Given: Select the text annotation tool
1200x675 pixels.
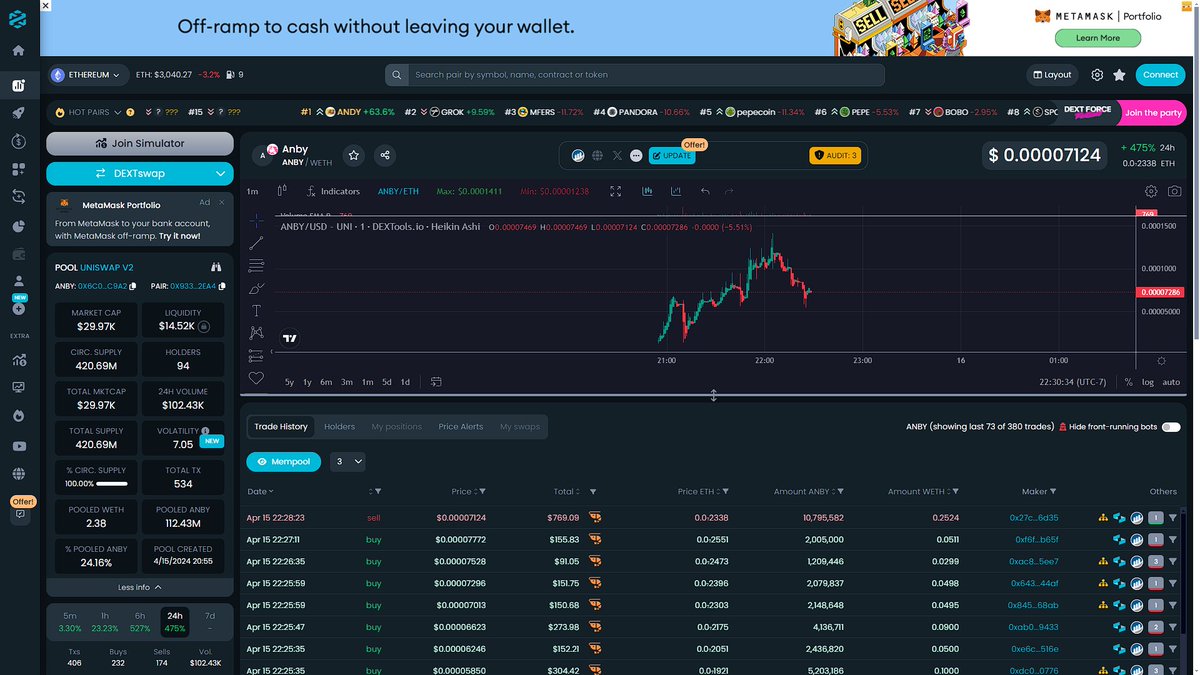Looking at the screenshot, I should click(256, 311).
